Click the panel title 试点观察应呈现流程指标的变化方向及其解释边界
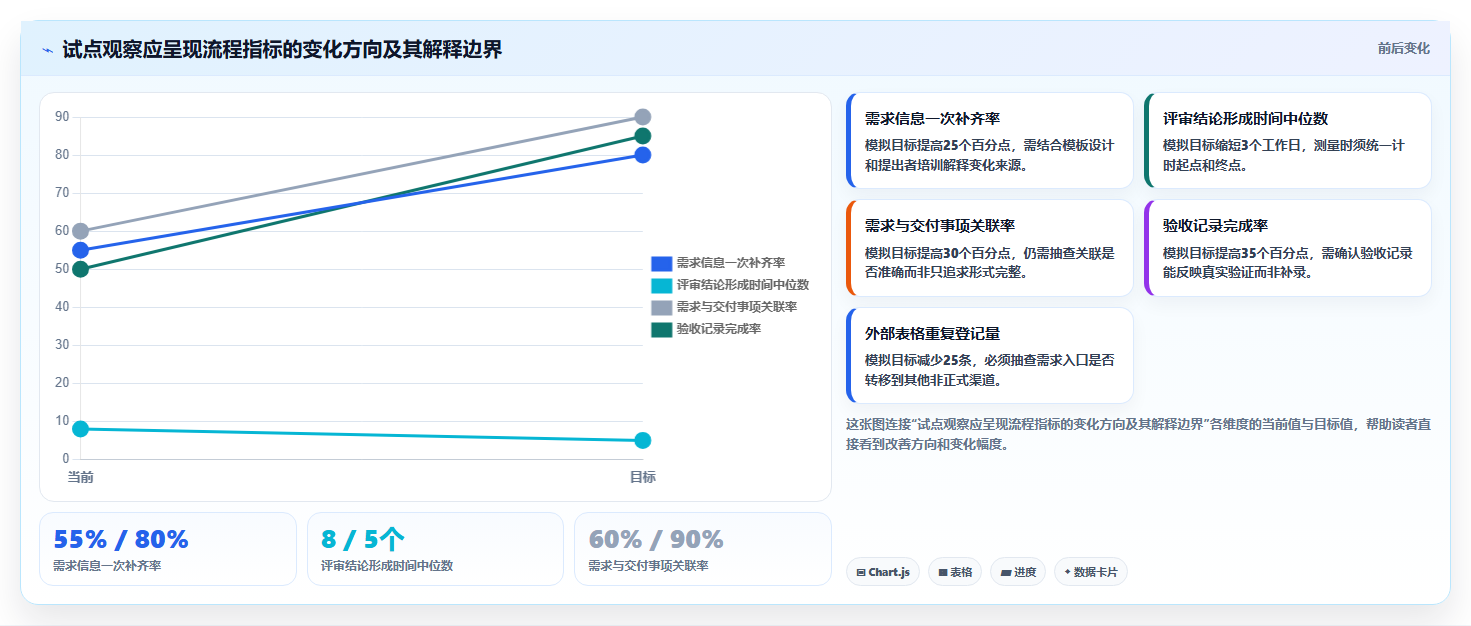This screenshot has height=626, width=1471. pyautogui.click(x=282, y=49)
